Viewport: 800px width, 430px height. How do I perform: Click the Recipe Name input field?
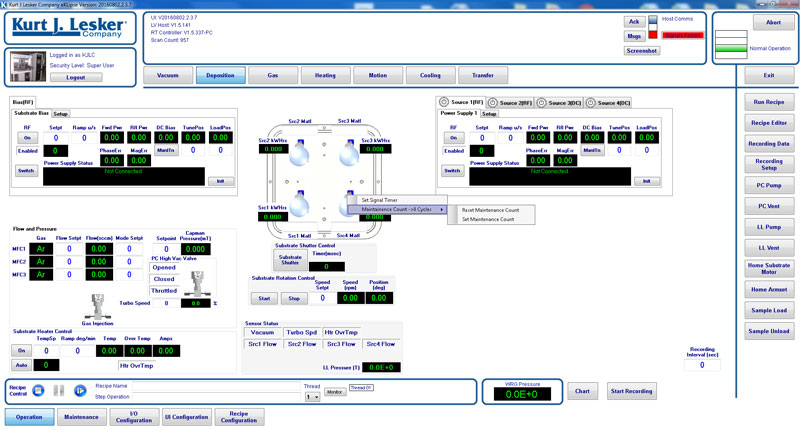point(216,386)
